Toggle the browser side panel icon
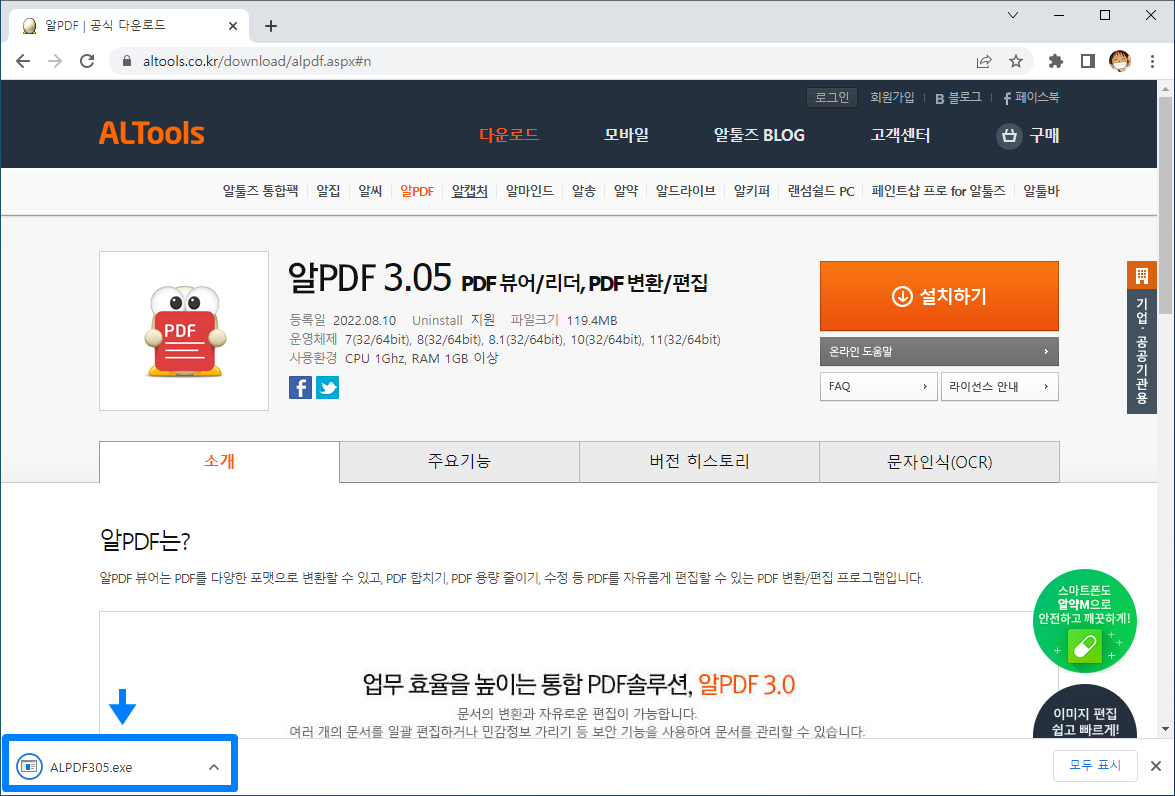Viewport: 1175px width, 796px height. [x=1087, y=61]
